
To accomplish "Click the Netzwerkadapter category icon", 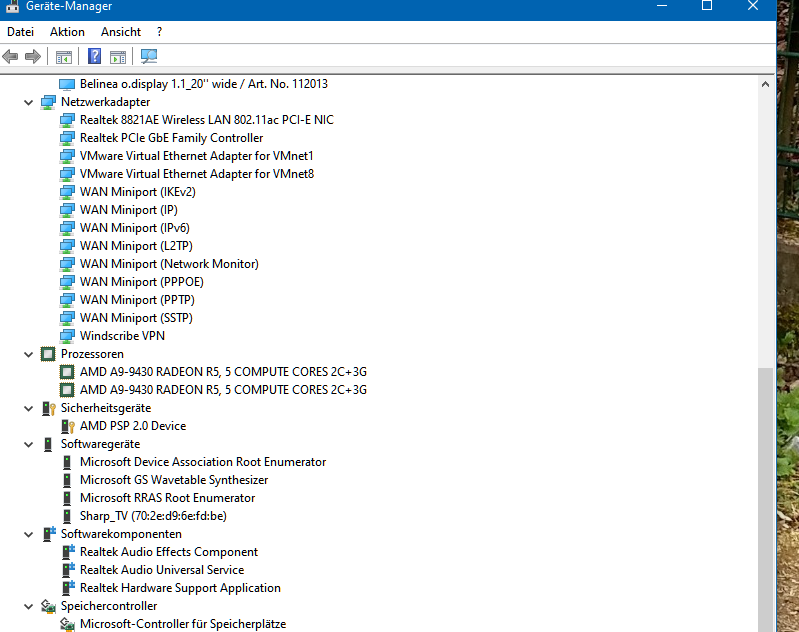I will coord(48,102).
